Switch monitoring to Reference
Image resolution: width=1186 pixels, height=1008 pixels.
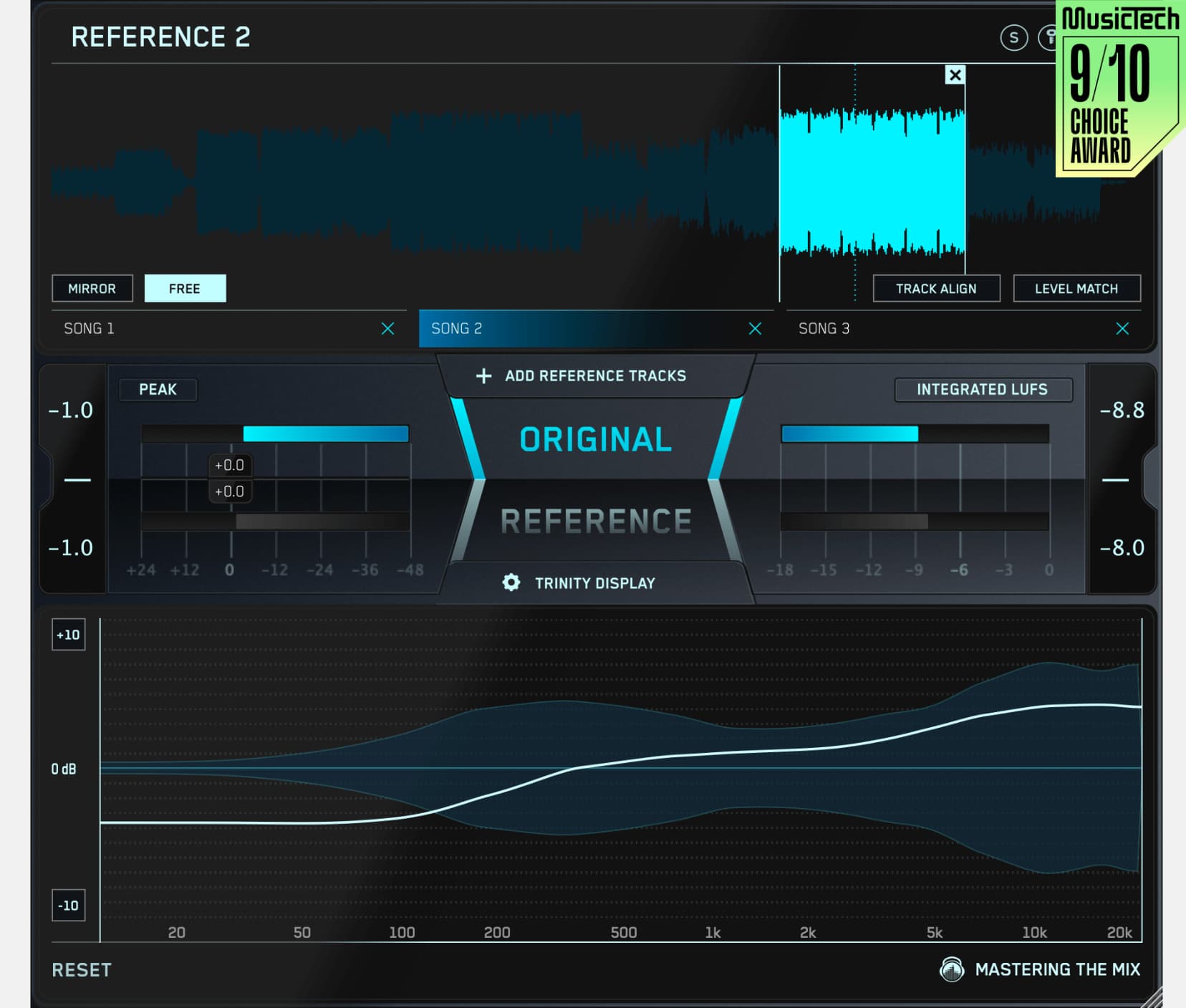[x=596, y=521]
